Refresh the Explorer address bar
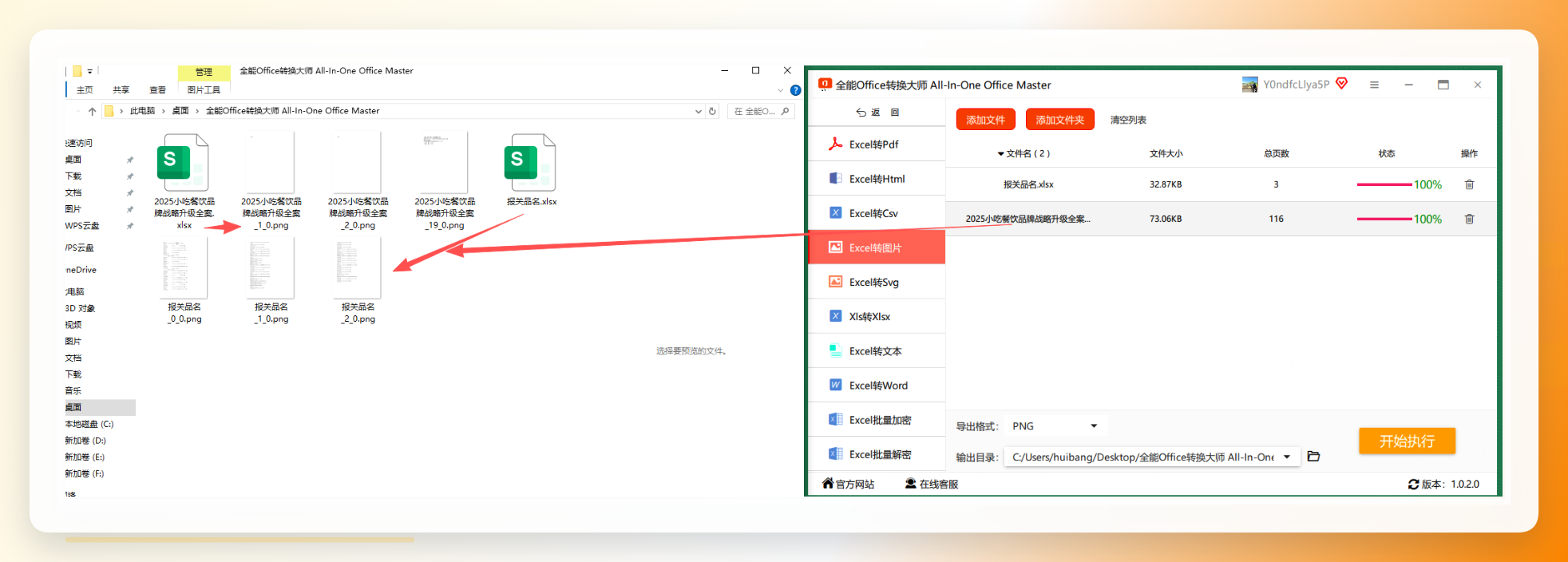Image resolution: width=1568 pixels, height=562 pixels. pos(712,111)
